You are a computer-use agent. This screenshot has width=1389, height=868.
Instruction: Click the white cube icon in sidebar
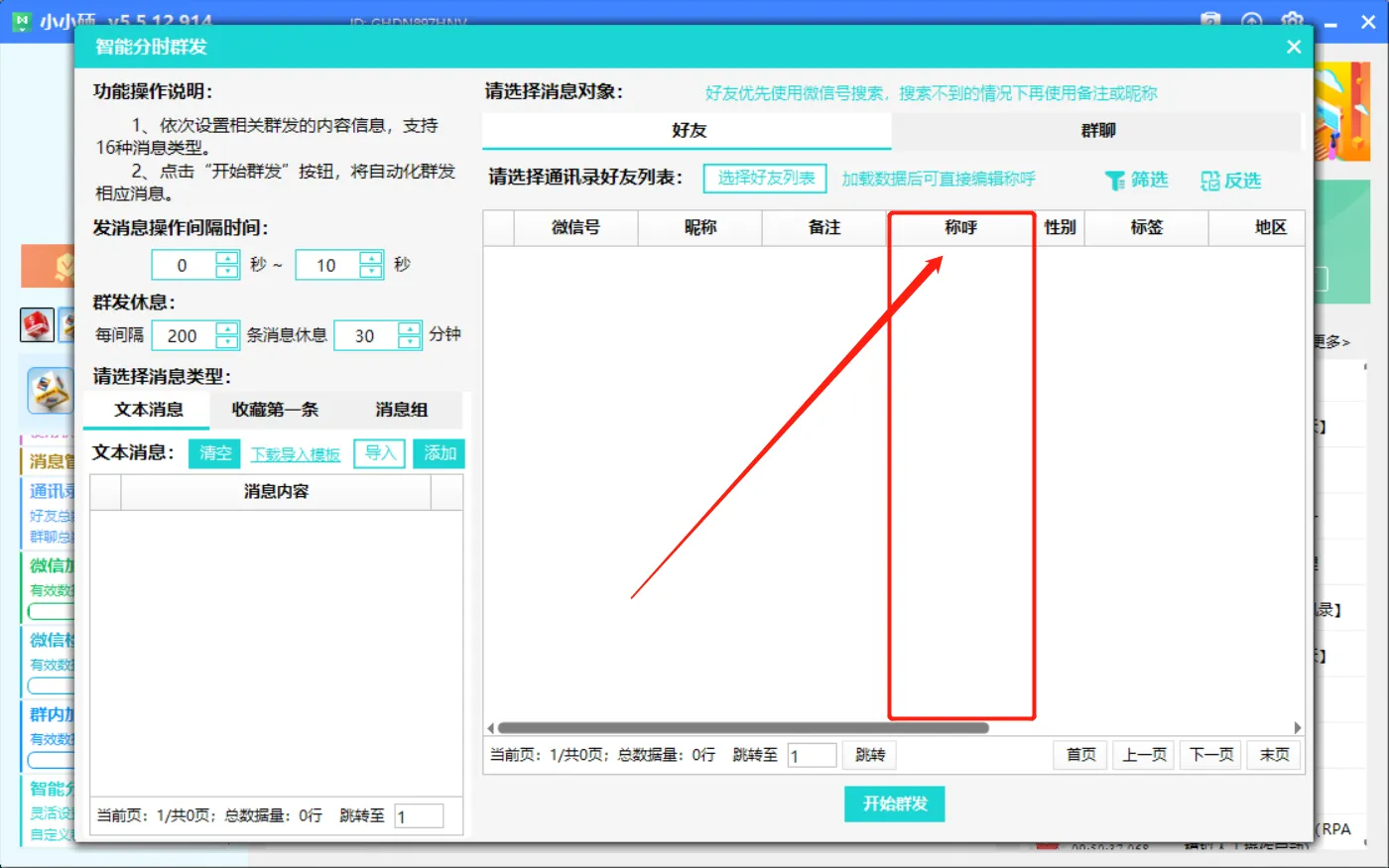(x=50, y=390)
